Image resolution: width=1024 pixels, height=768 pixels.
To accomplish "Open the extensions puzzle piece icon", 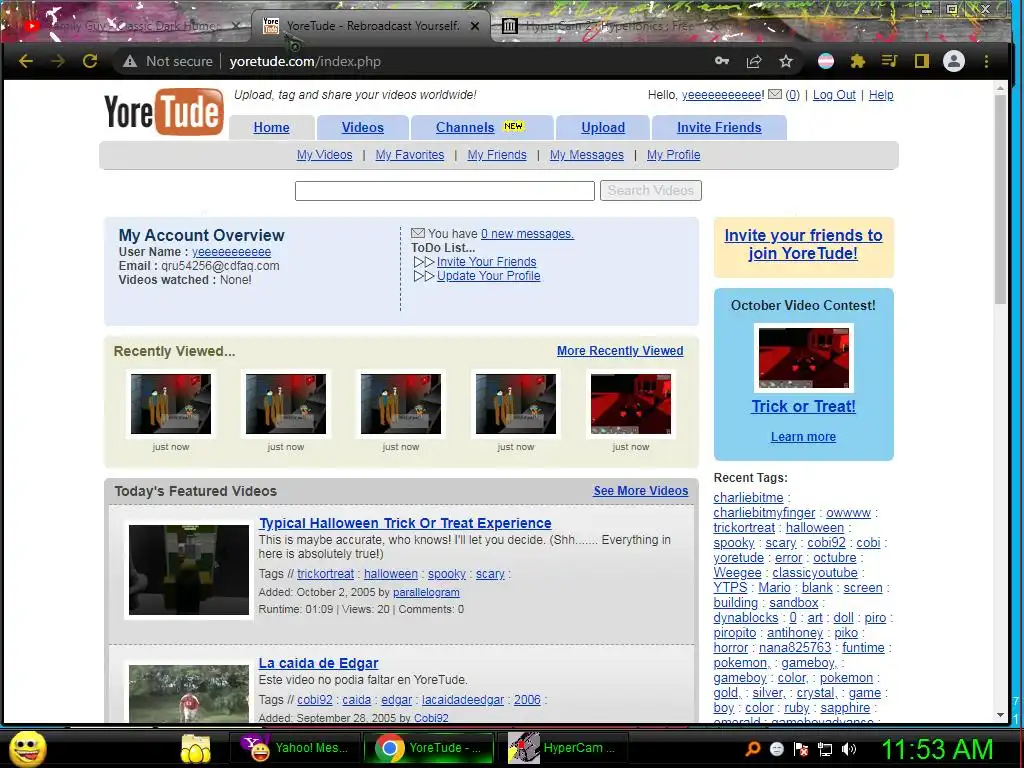I will click(x=857, y=61).
